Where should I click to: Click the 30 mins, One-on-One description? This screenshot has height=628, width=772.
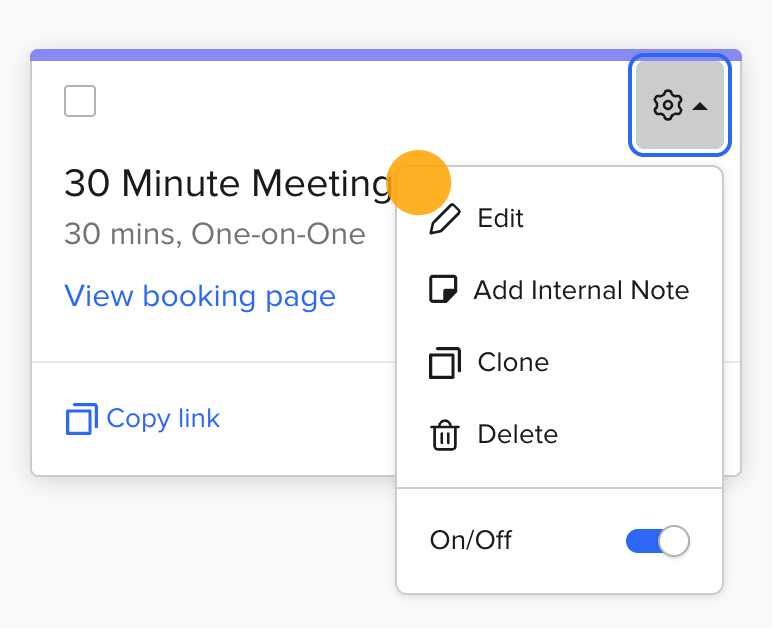point(215,234)
